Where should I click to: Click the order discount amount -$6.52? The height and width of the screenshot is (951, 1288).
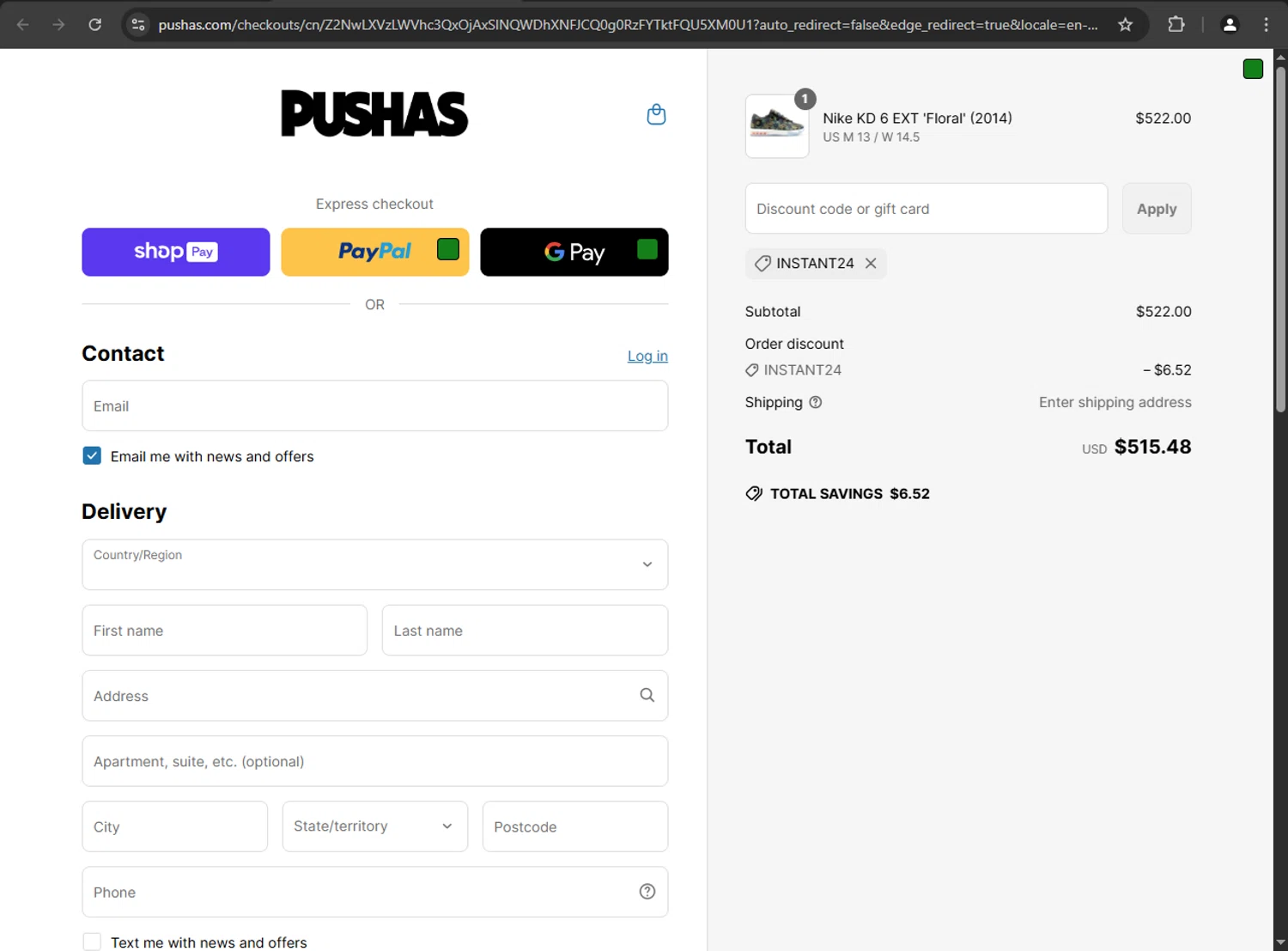(x=1167, y=369)
